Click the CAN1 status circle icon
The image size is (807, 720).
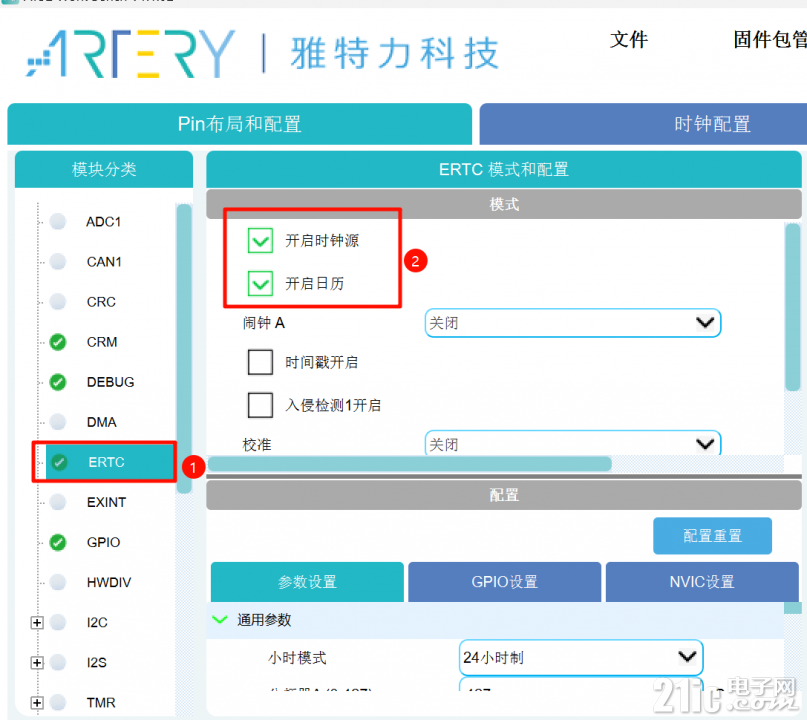[x=58, y=261]
